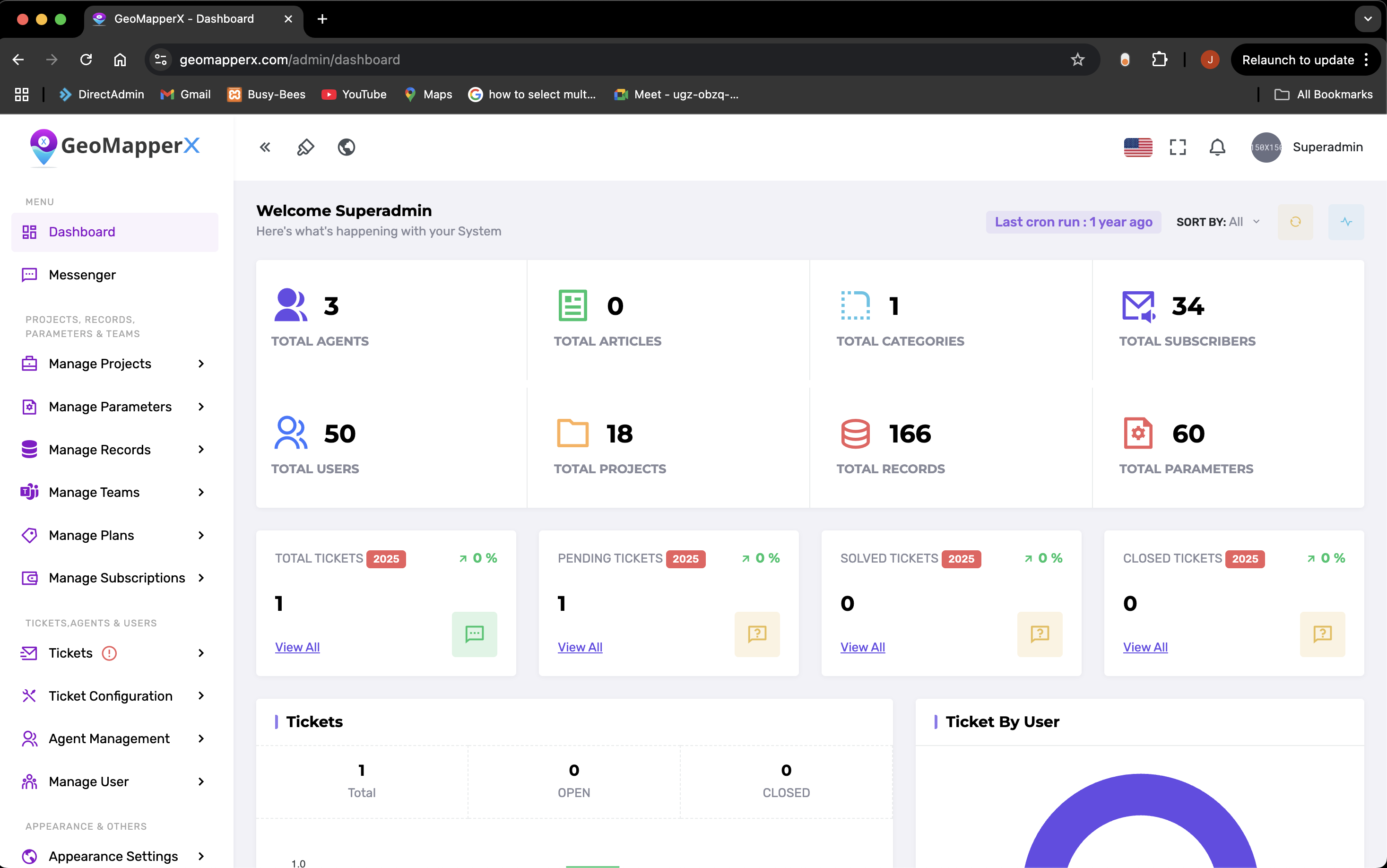Open the DirectAdmin bookmark
This screenshot has height=868, width=1387.
(x=101, y=94)
